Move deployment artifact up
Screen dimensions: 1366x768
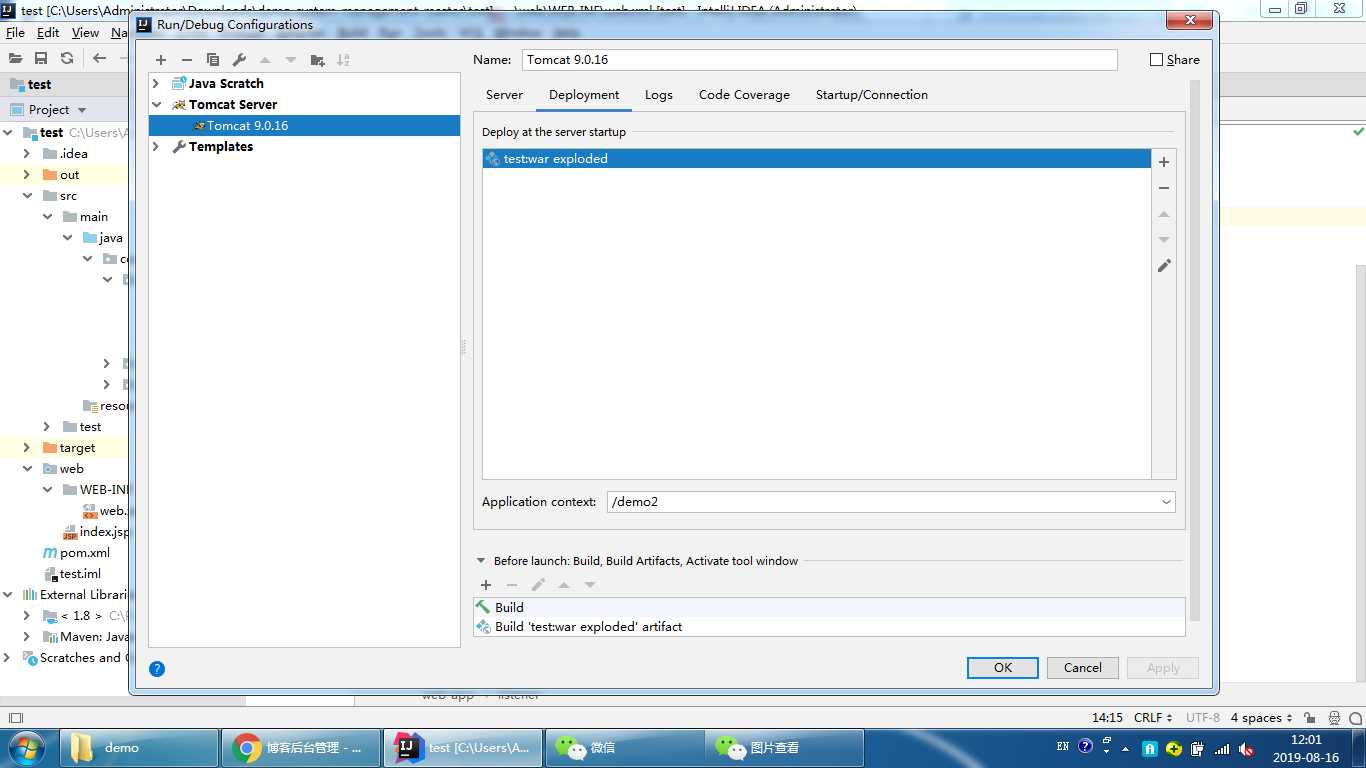click(1164, 214)
